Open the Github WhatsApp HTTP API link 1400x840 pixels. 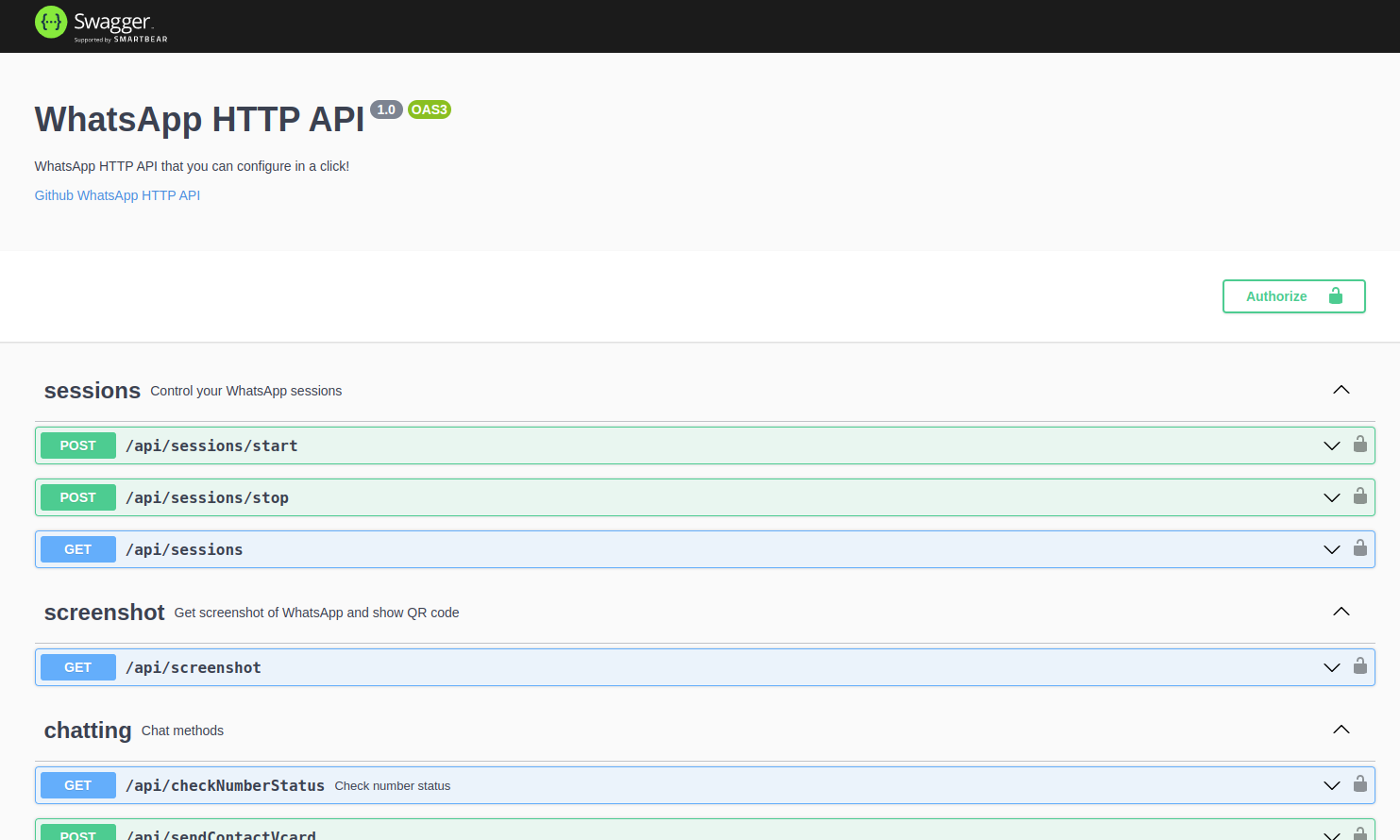coord(116,194)
